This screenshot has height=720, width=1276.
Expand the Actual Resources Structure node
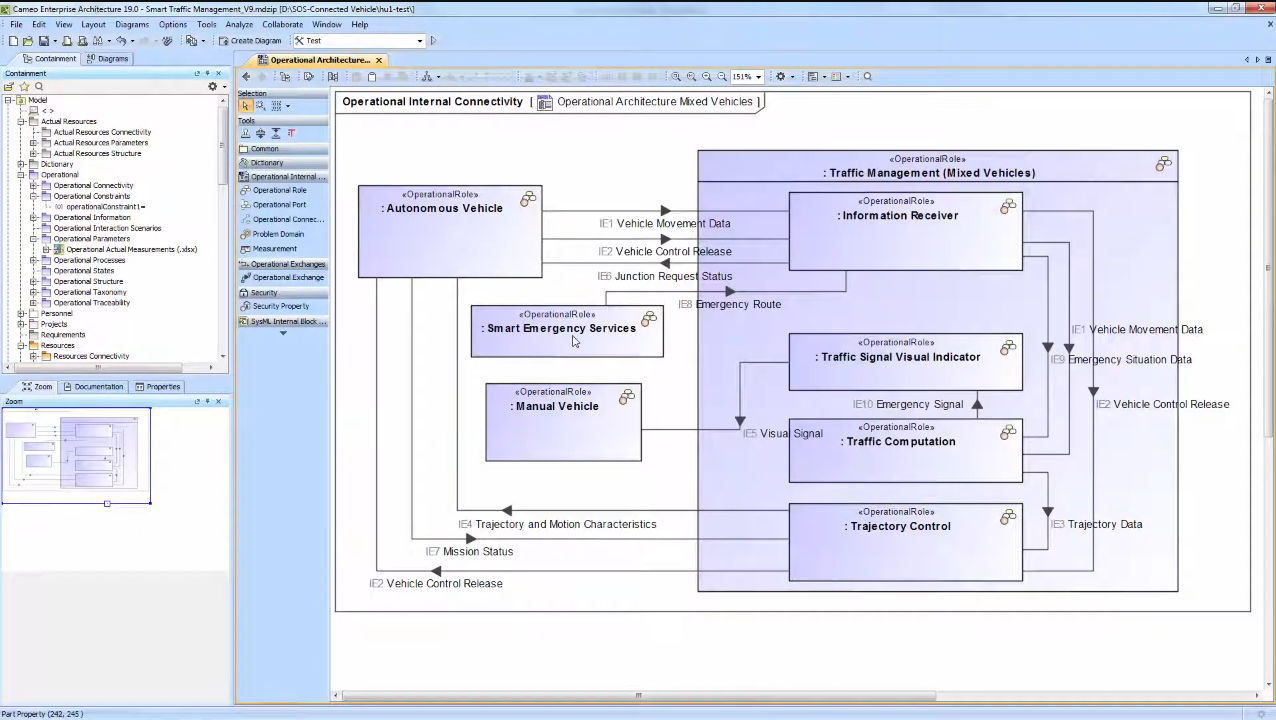[x=33, y=153]
